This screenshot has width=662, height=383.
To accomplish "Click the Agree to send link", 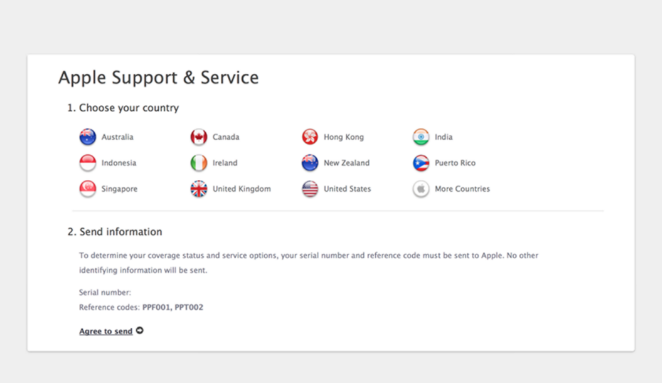I will (x=106, y=331).
